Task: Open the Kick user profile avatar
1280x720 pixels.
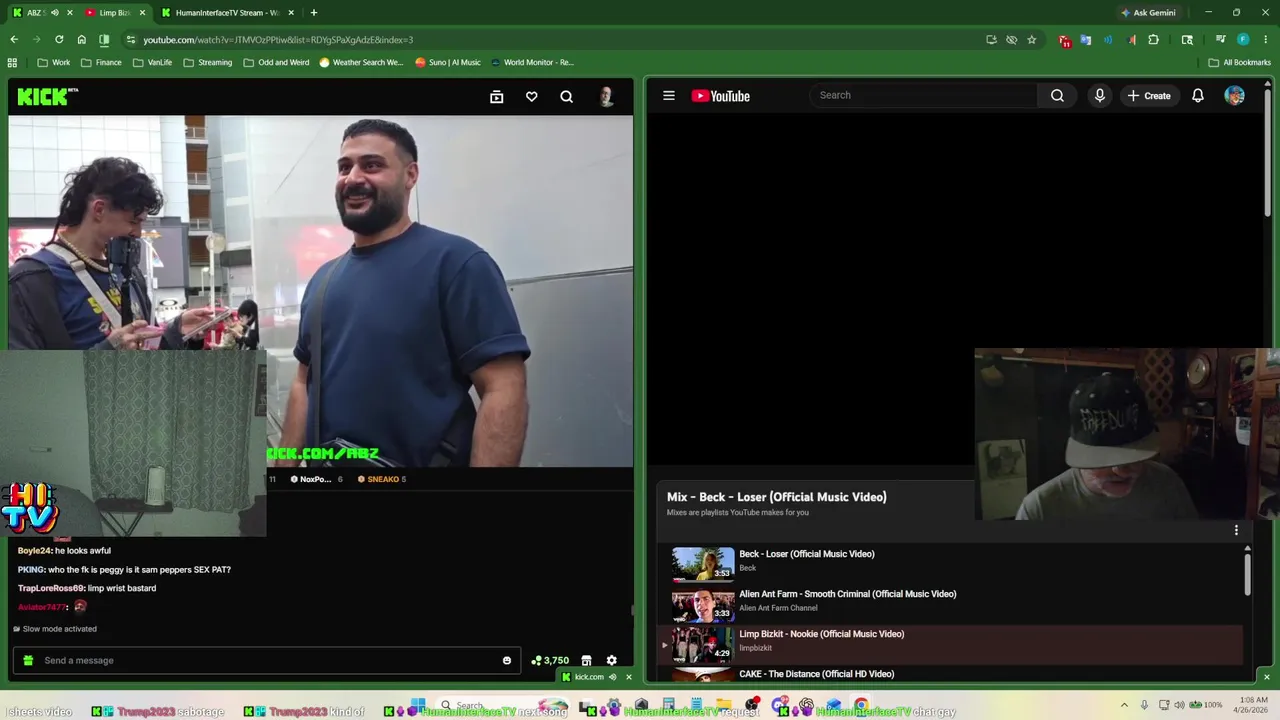Action: click(606, 97)
